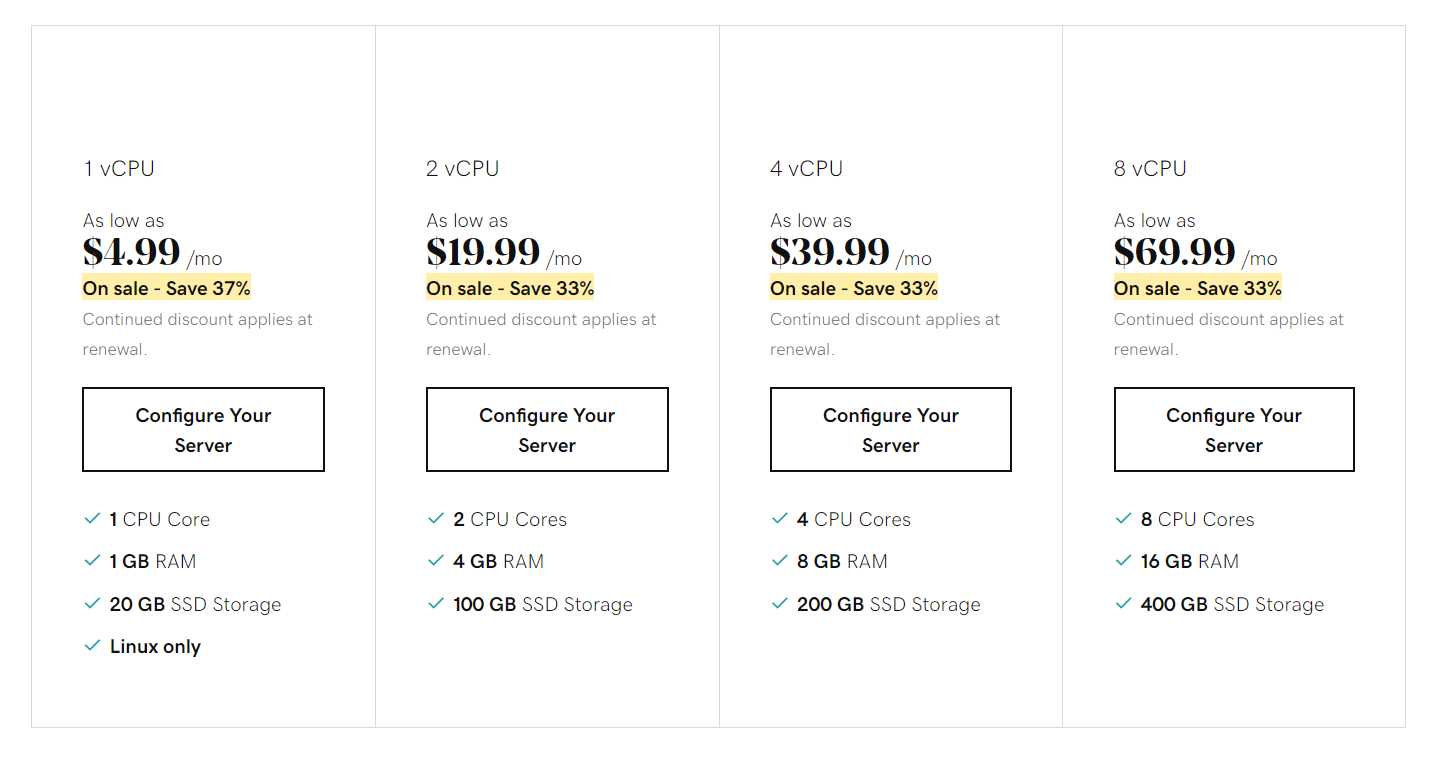Click On sale - Save 33% under $19.99
Screen dimensions: 1438x758
(510, 288)
